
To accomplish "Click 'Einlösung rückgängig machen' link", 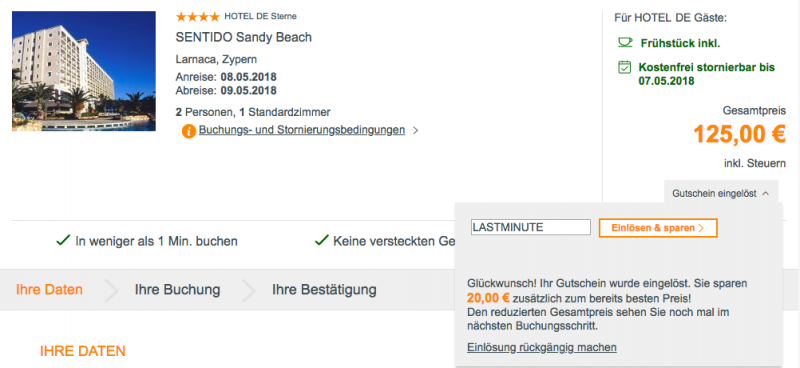I will click(x=542, y=348).
